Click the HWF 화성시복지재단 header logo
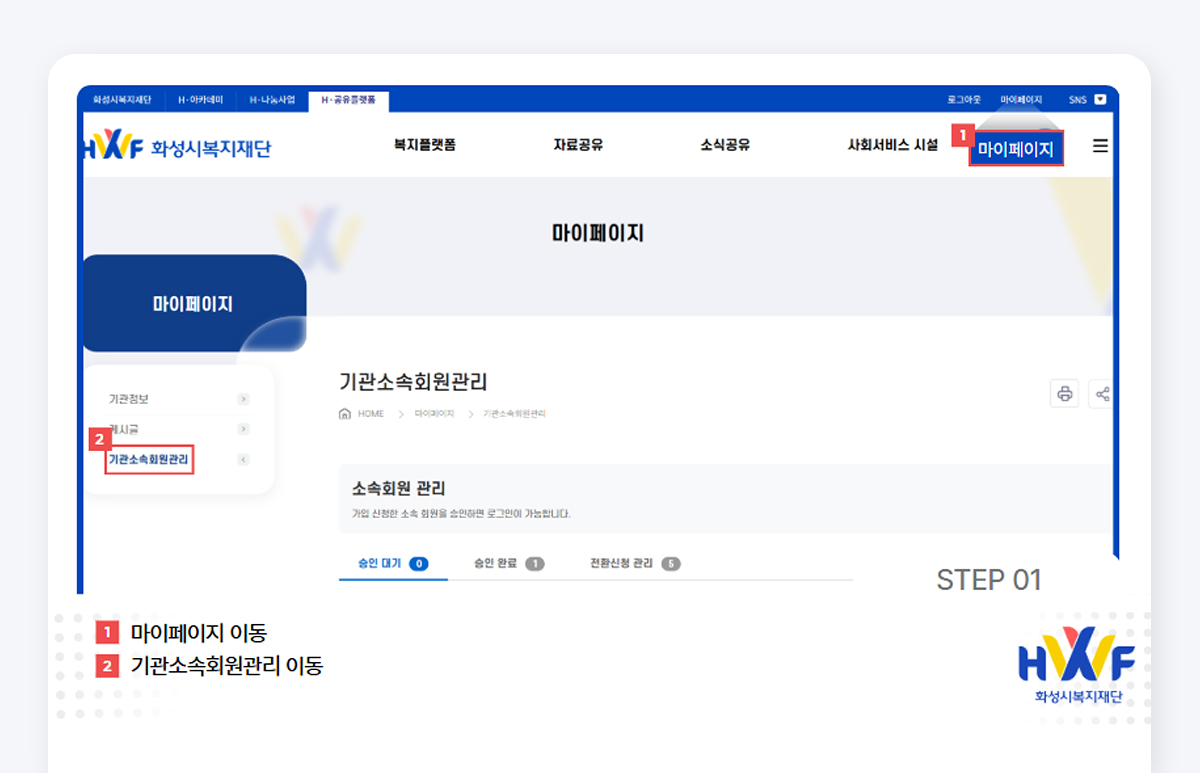Screen dimensions: 1200x773 178,145
